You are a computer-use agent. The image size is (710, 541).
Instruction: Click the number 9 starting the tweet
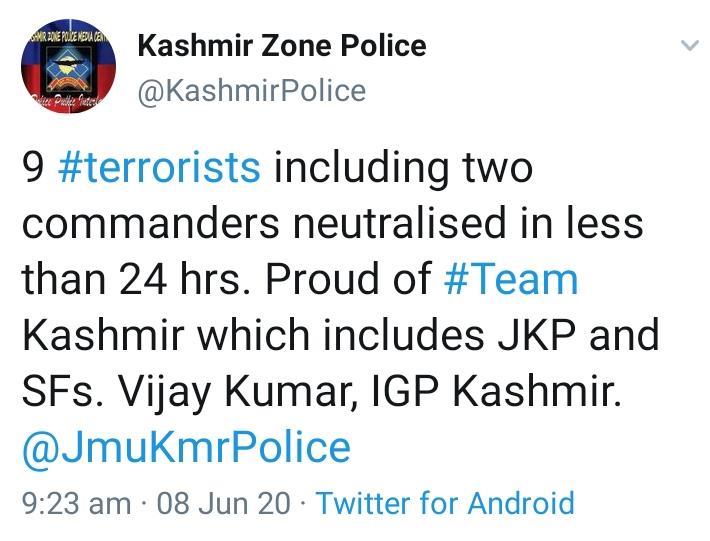point(33,168)
